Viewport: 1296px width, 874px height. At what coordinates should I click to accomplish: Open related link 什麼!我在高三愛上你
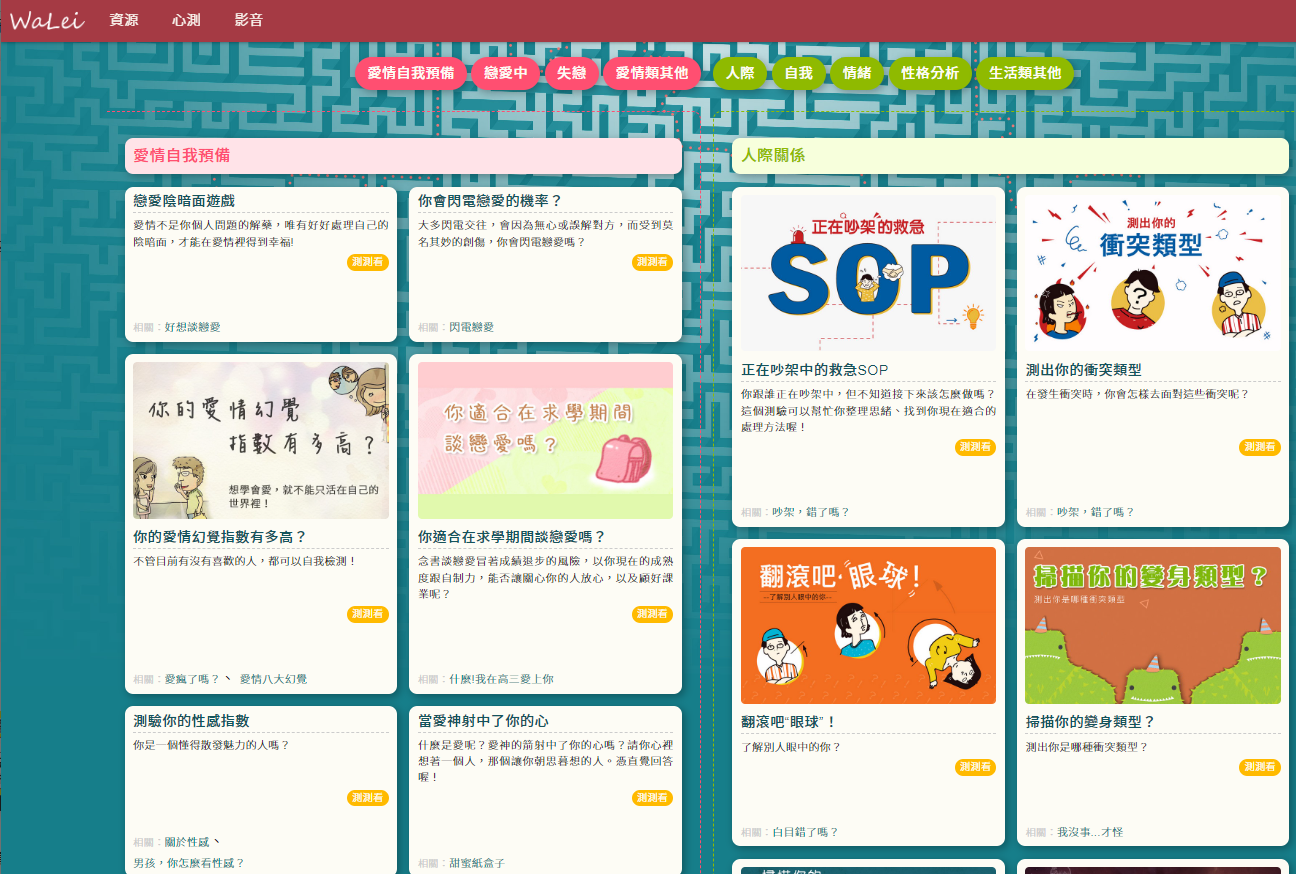pos(501,679)
